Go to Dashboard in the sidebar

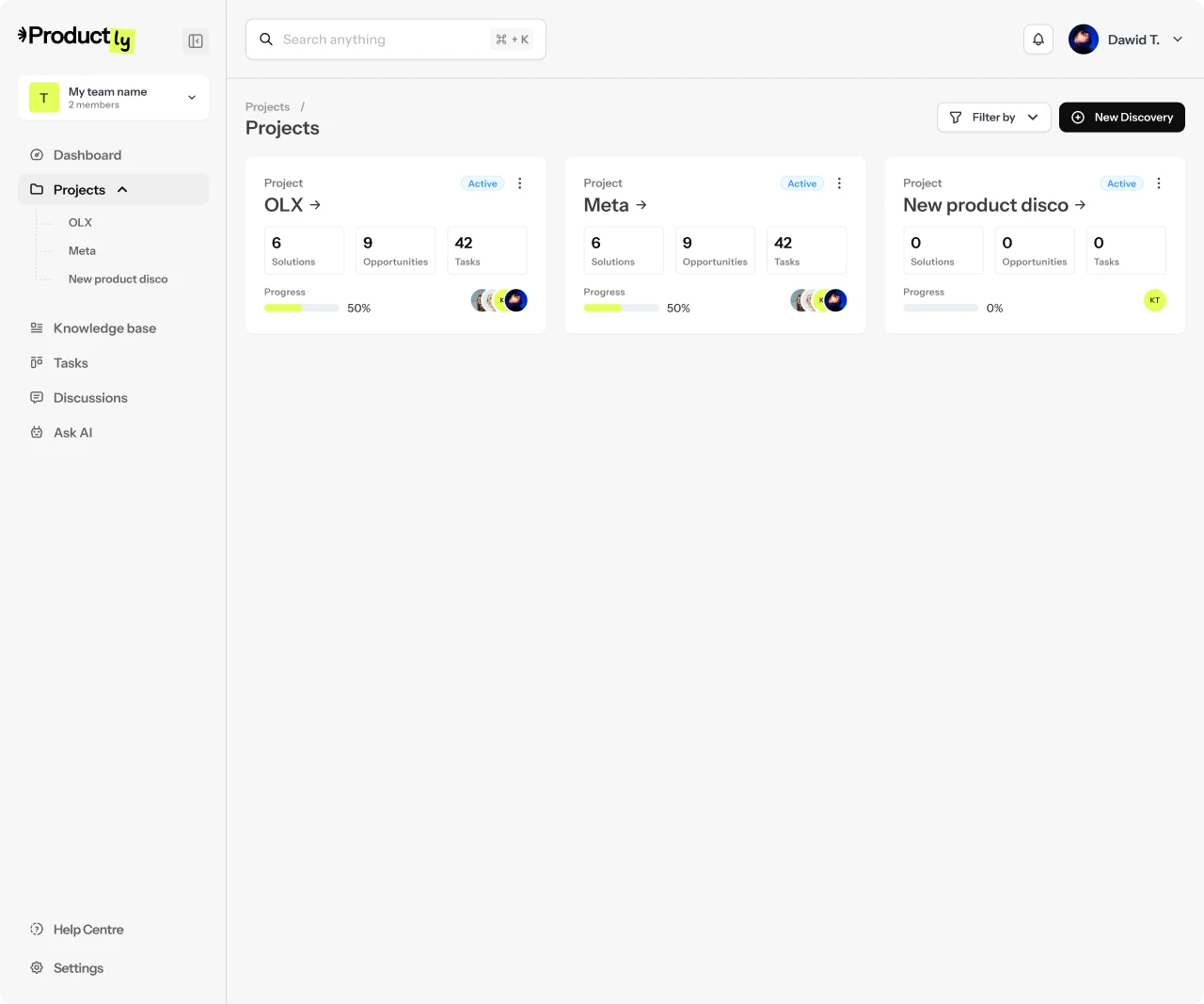87,155
